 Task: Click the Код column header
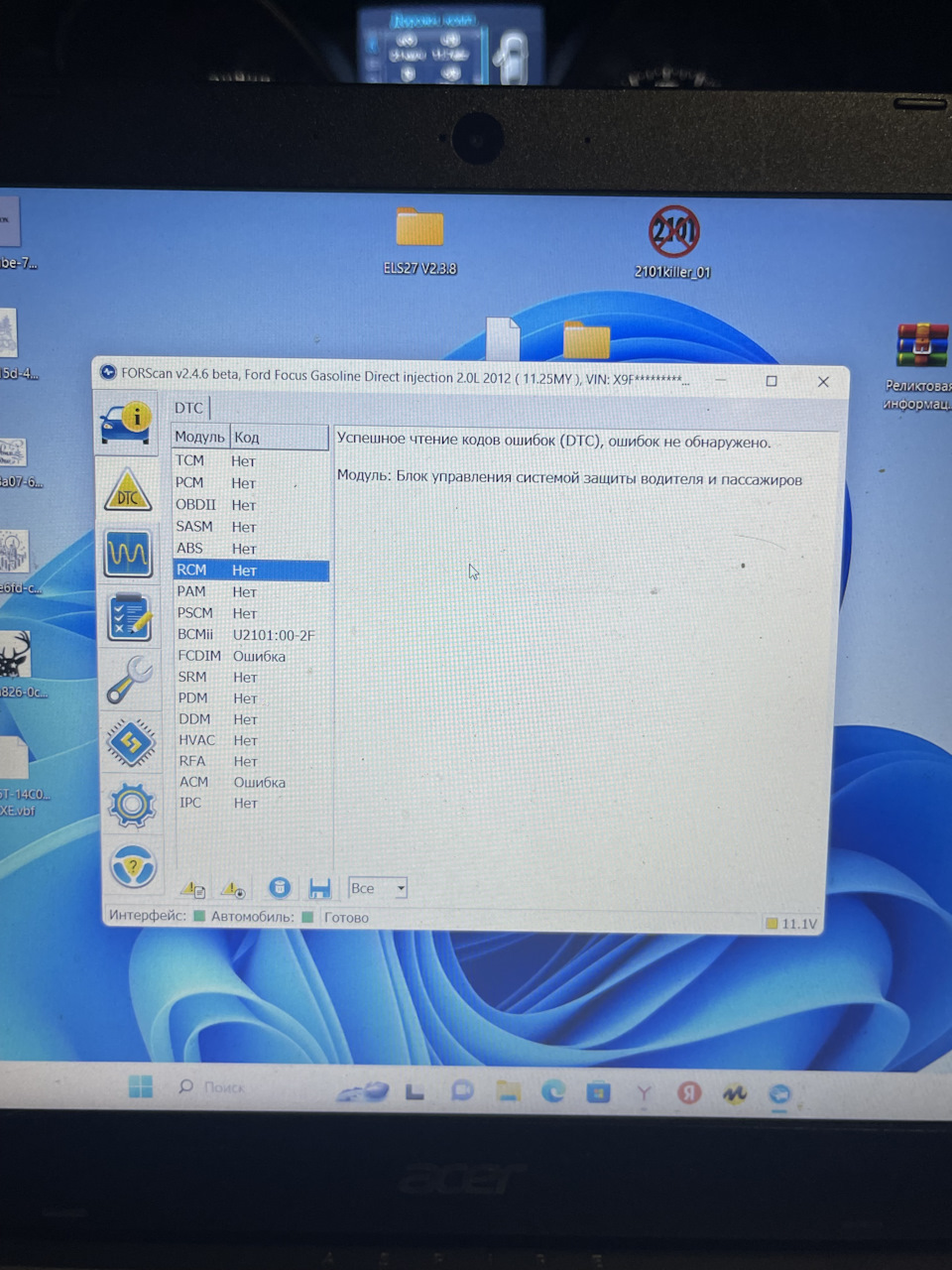click(x=280, y=437)
